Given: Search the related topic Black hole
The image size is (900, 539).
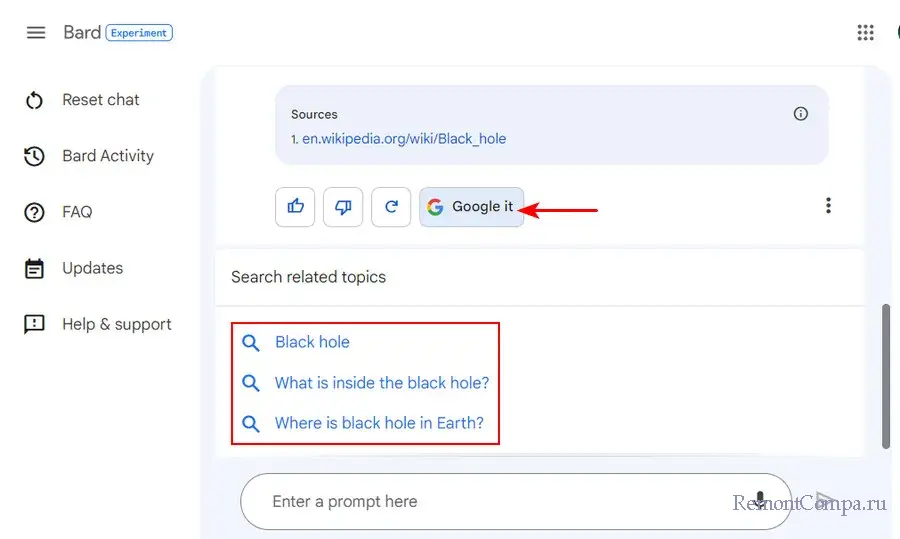Looking at the screenshot, I should [x=312, y=342].
